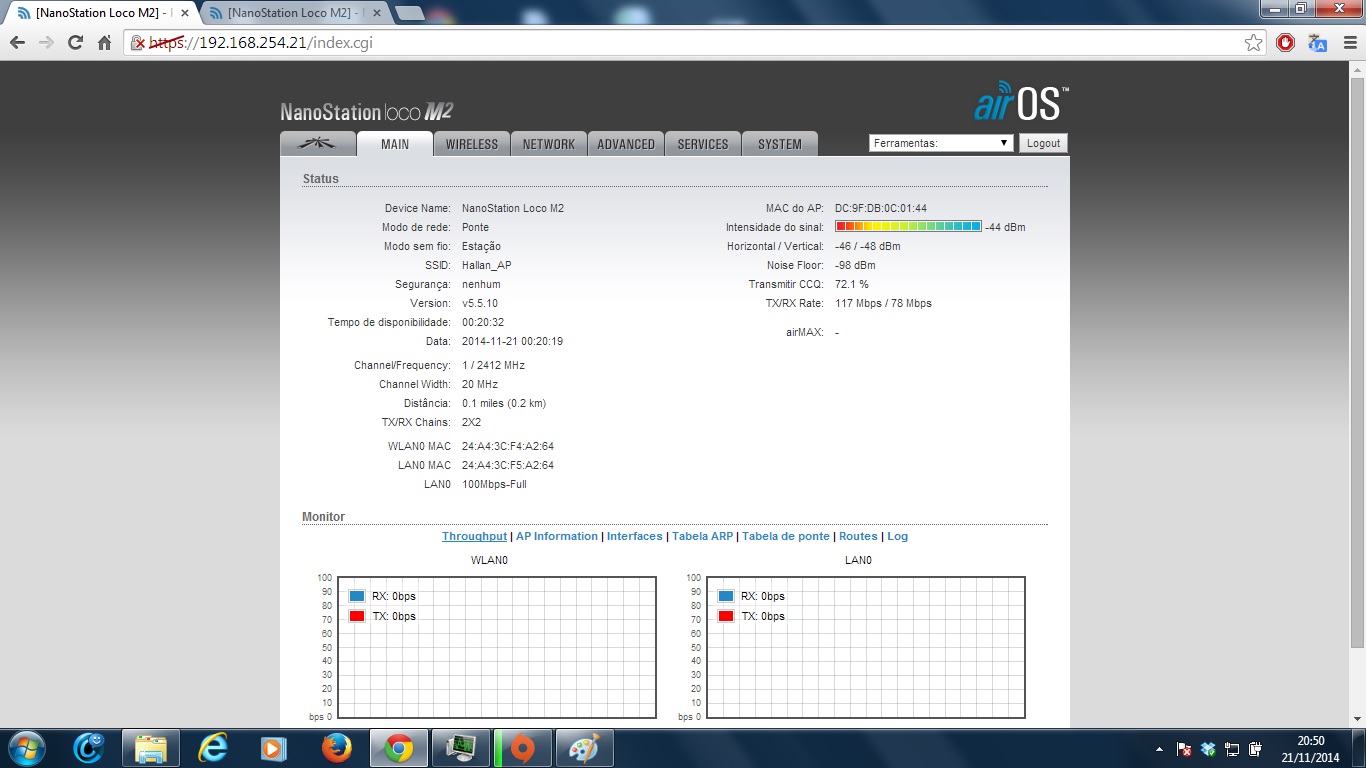This screenshot has width=1366, height=768.
Task: Click the TX/RX rate 117 Mbps / 78 Mbps
Action: tap(883, 303)
